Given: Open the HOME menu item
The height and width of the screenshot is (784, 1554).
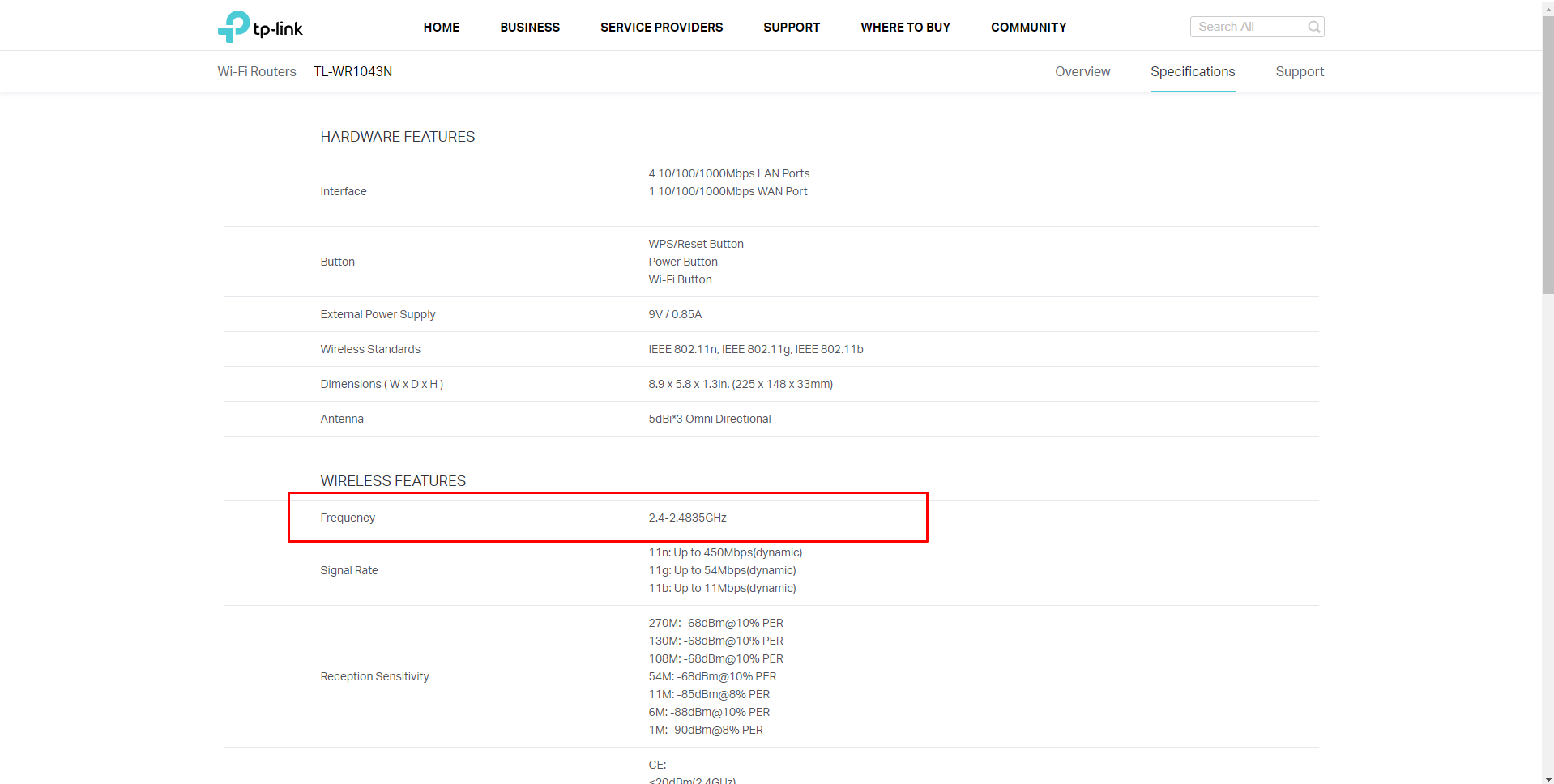Looking at the screenshot, I should click(441, 28).
